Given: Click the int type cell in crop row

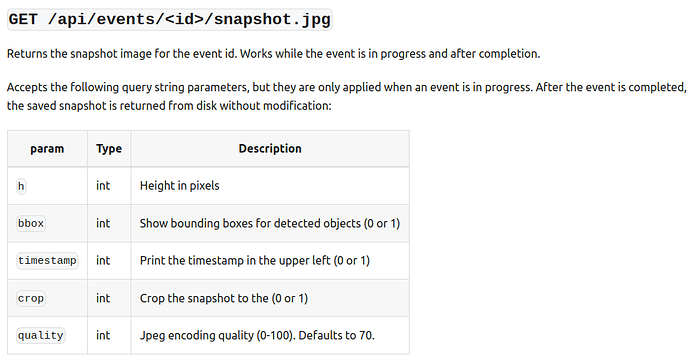Looking at the screenshot, I should tap(103, 298).
